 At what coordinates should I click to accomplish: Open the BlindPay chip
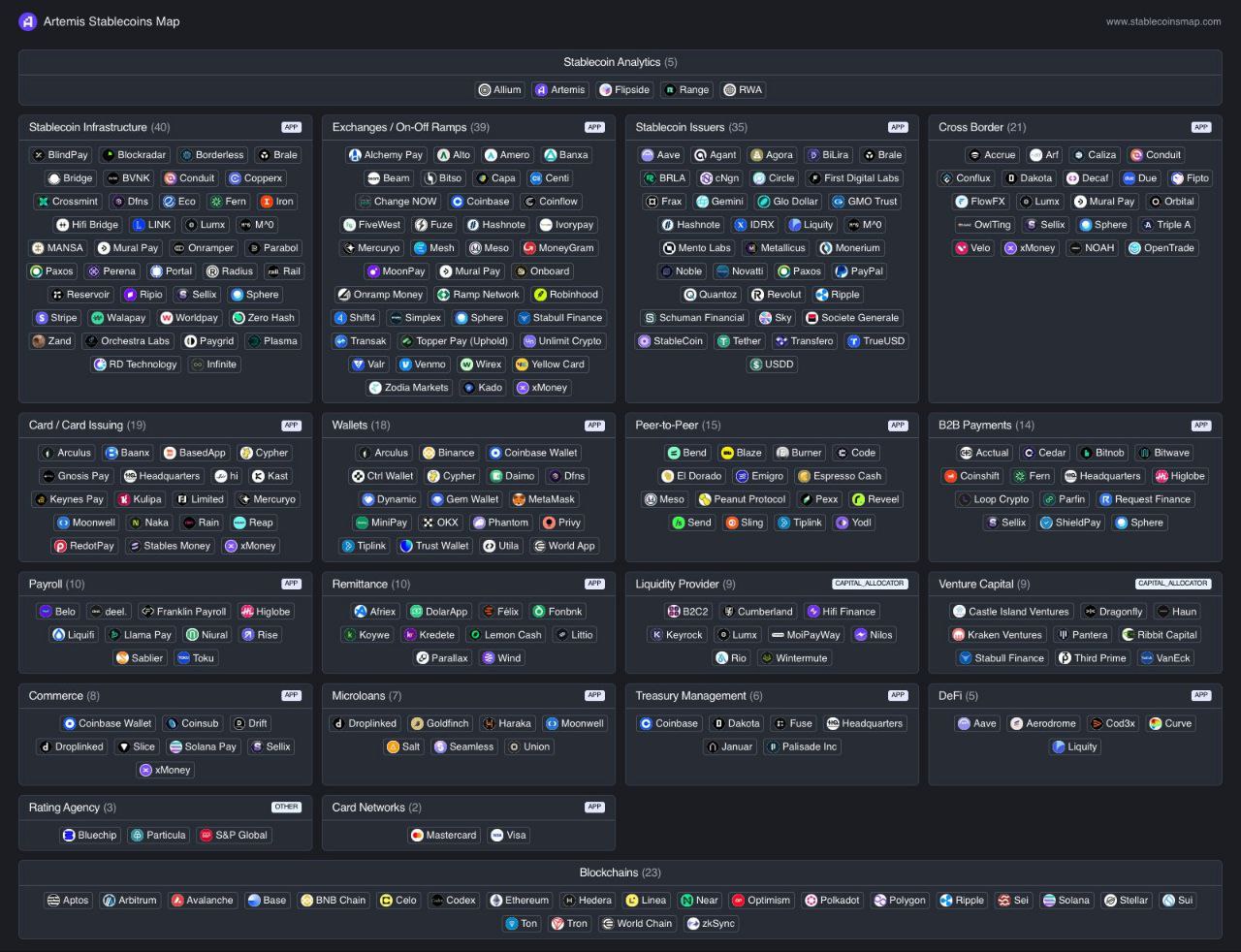[60, 155]
